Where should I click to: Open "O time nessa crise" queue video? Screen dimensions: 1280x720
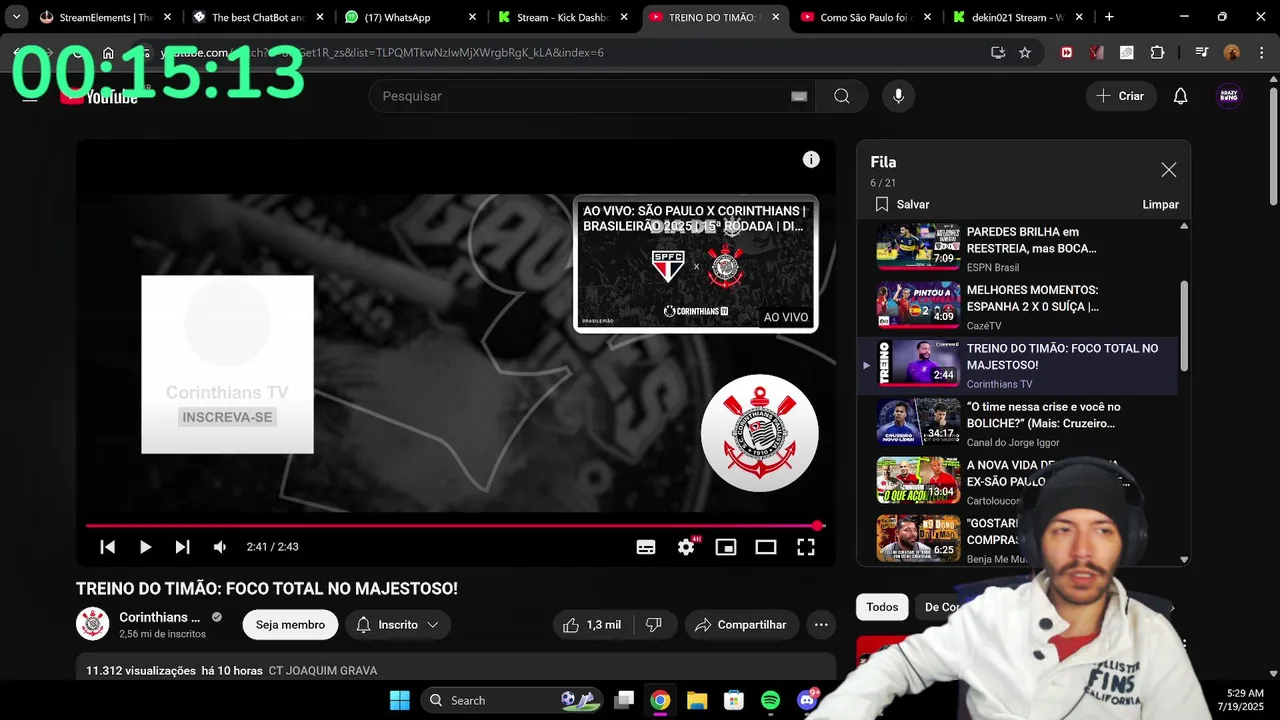1017,423
